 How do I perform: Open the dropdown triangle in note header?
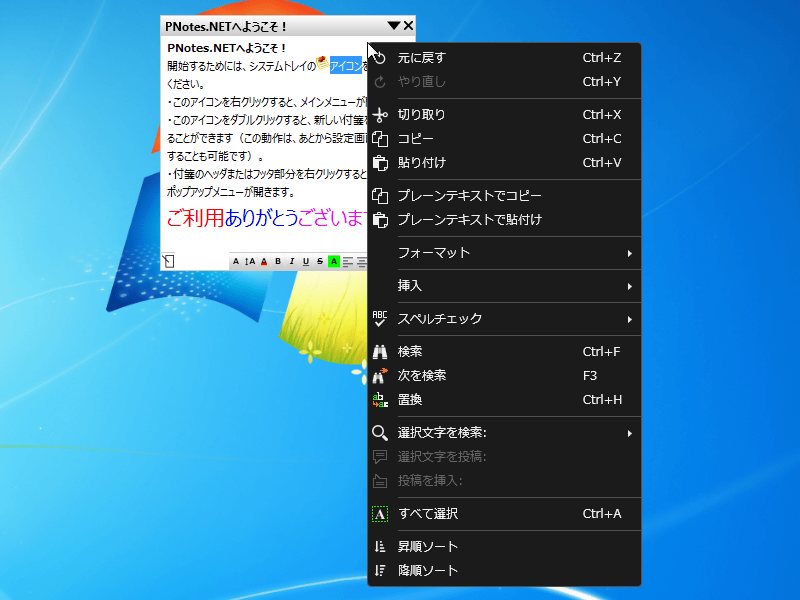(394, 26)
